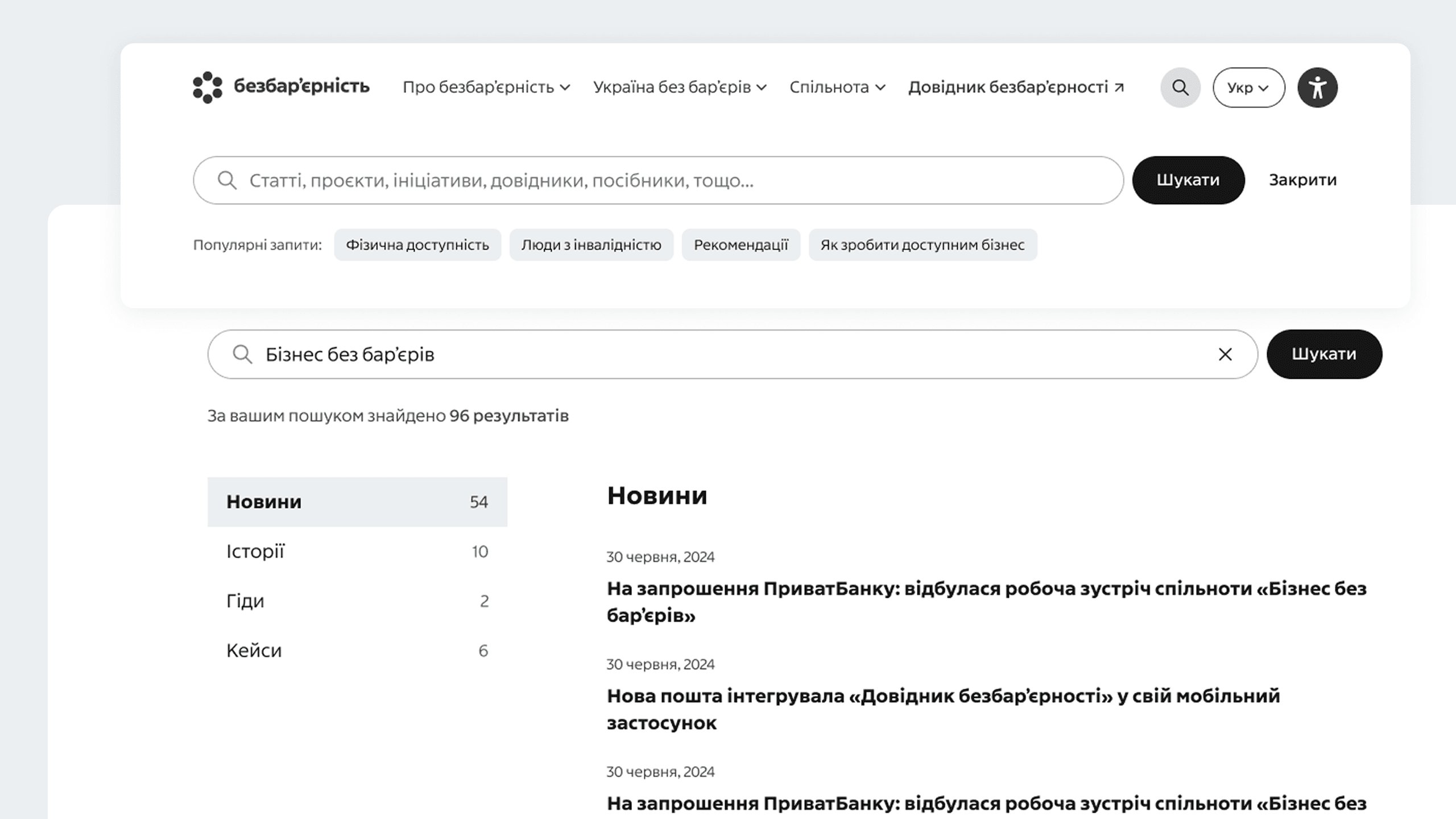Switch to Гіди results category
This screenshot has height=819, width=1456.
(357, 601)
